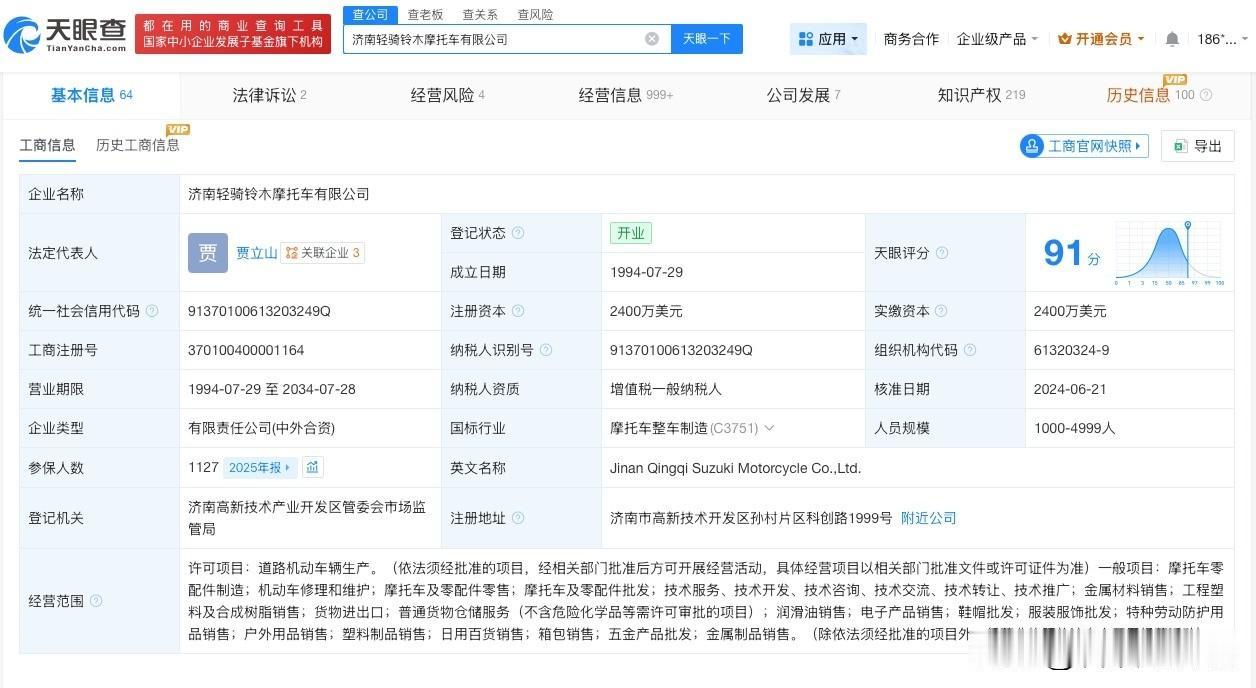The image size is (1256, 688).
Task: Switch to the 经营风险 tab
Action: pos(447,95)
